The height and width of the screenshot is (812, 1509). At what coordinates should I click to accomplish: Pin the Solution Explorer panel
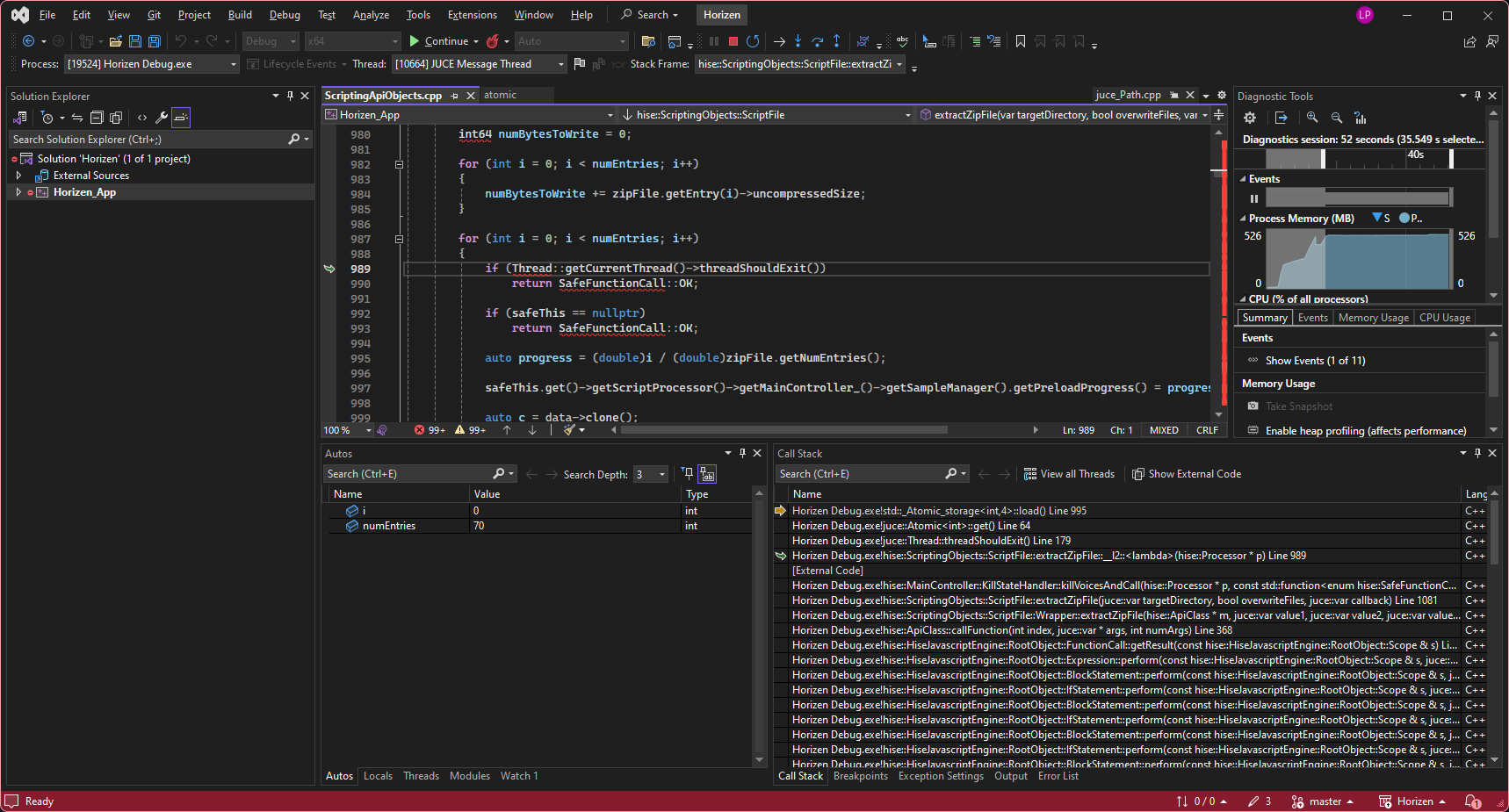tap(290, 96)
